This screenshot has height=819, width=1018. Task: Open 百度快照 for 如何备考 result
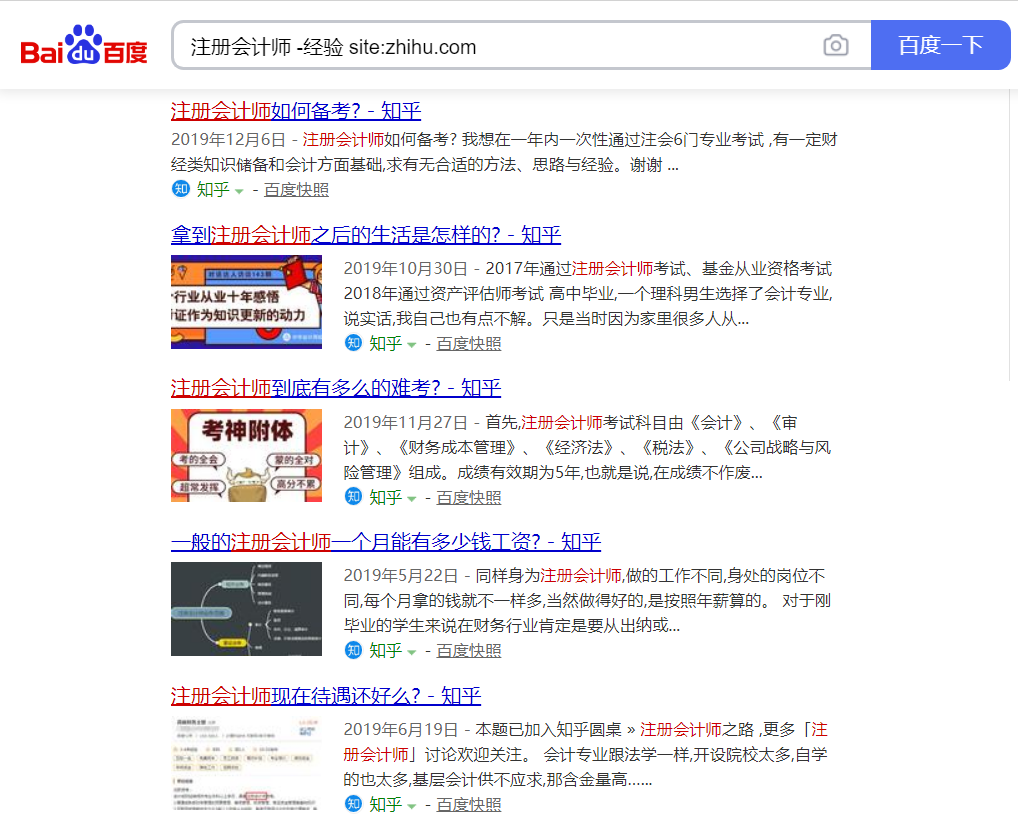click(x=296, y=190)
